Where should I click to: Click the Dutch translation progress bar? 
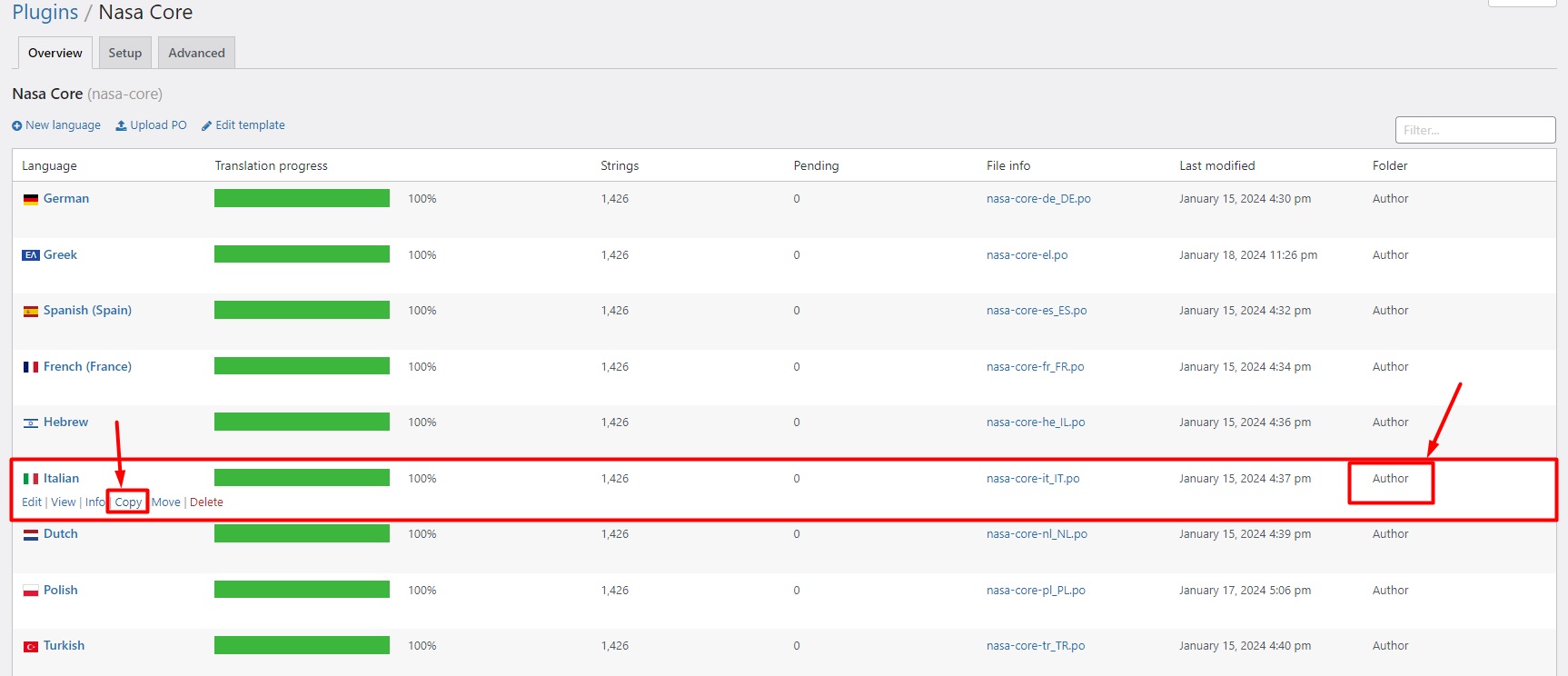pos(302,534)
